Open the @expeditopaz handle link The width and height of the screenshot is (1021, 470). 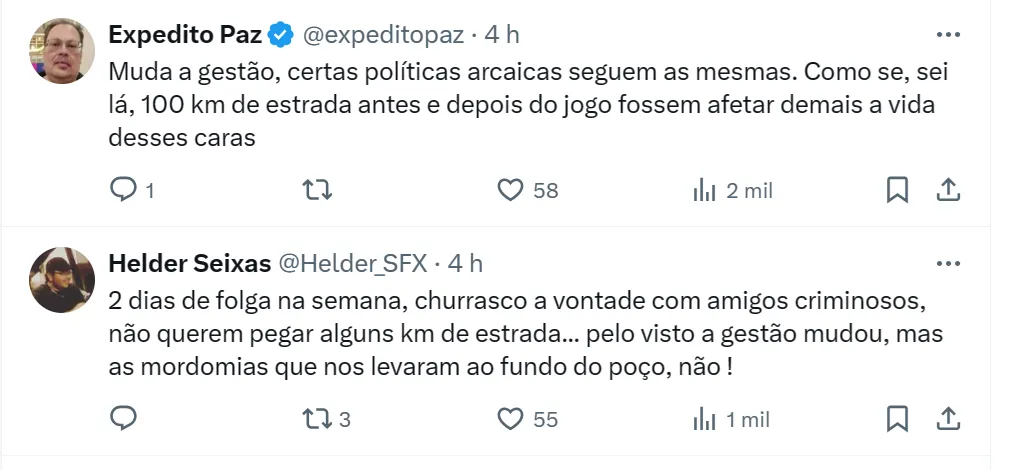pos(383,35)
